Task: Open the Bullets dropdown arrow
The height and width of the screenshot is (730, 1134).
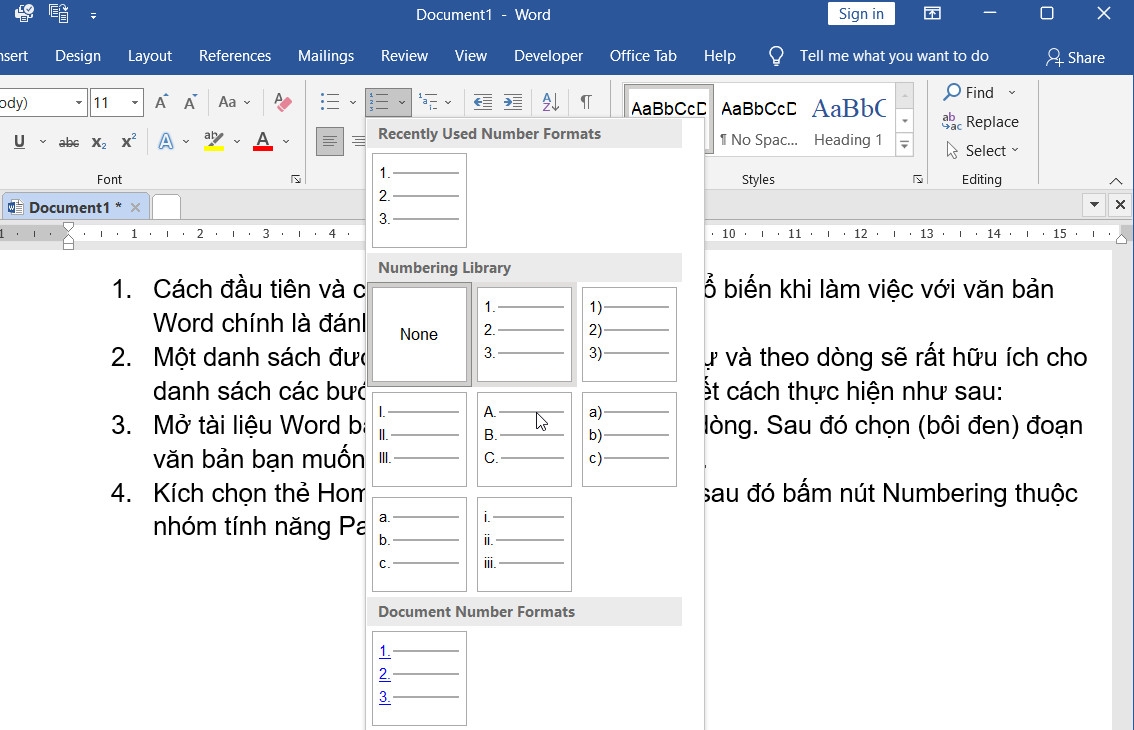Action: [352, 102]
